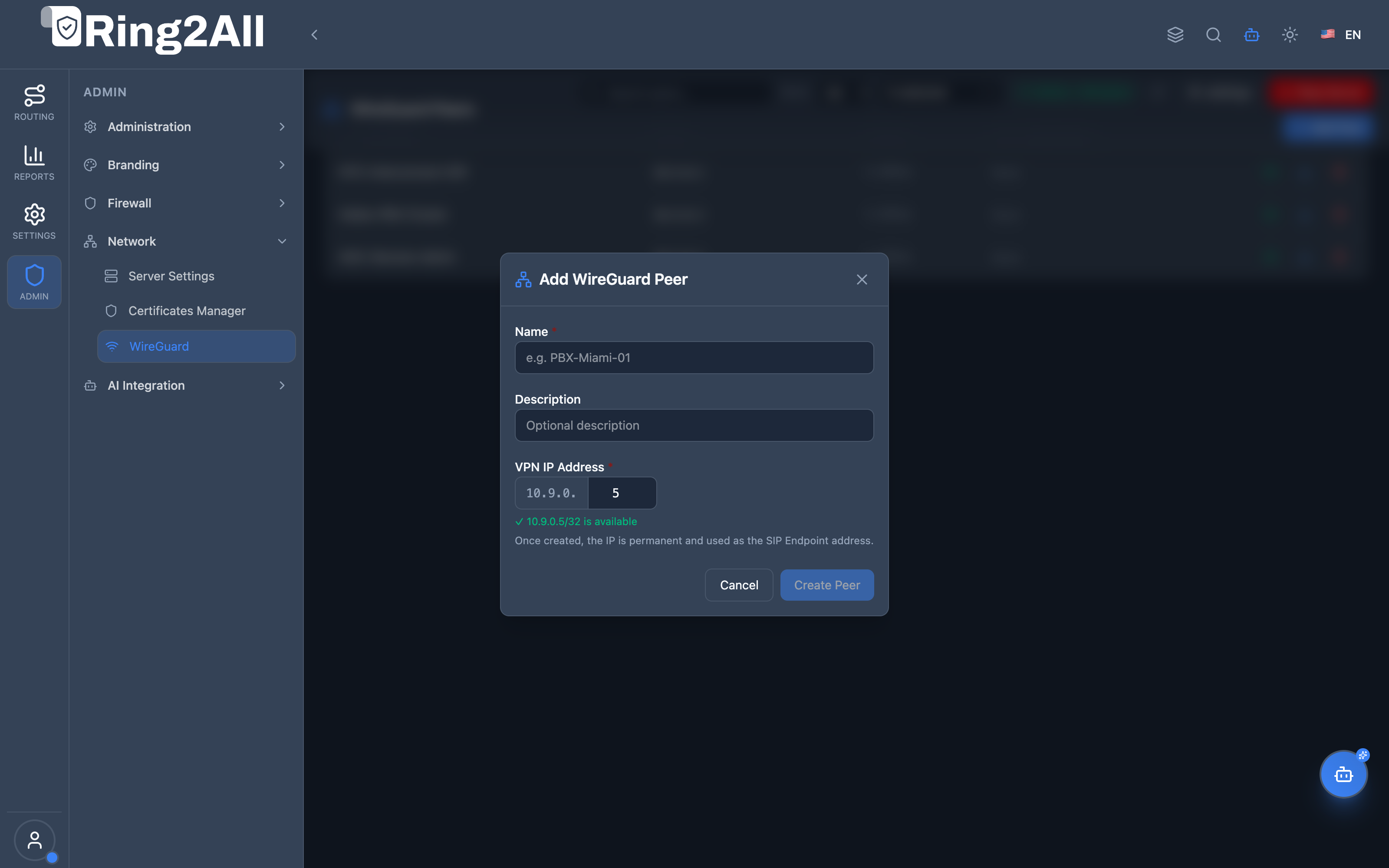Click the layers stack icon in header
The width and height of the screenshot is (1389, 868).
pos(1175,34)
